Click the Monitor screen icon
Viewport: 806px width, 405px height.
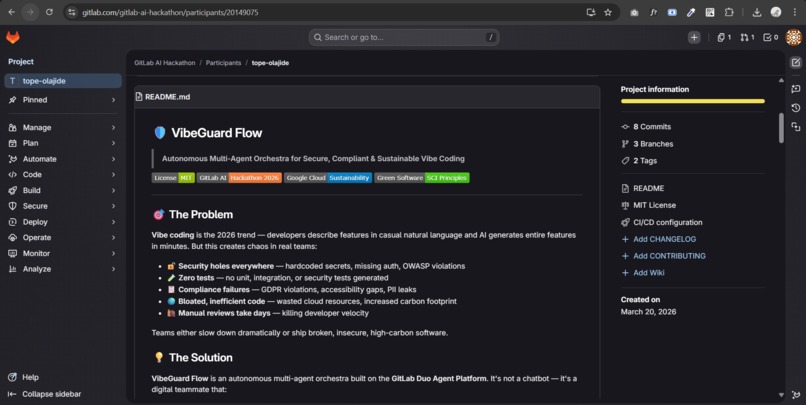pos(13,253)
